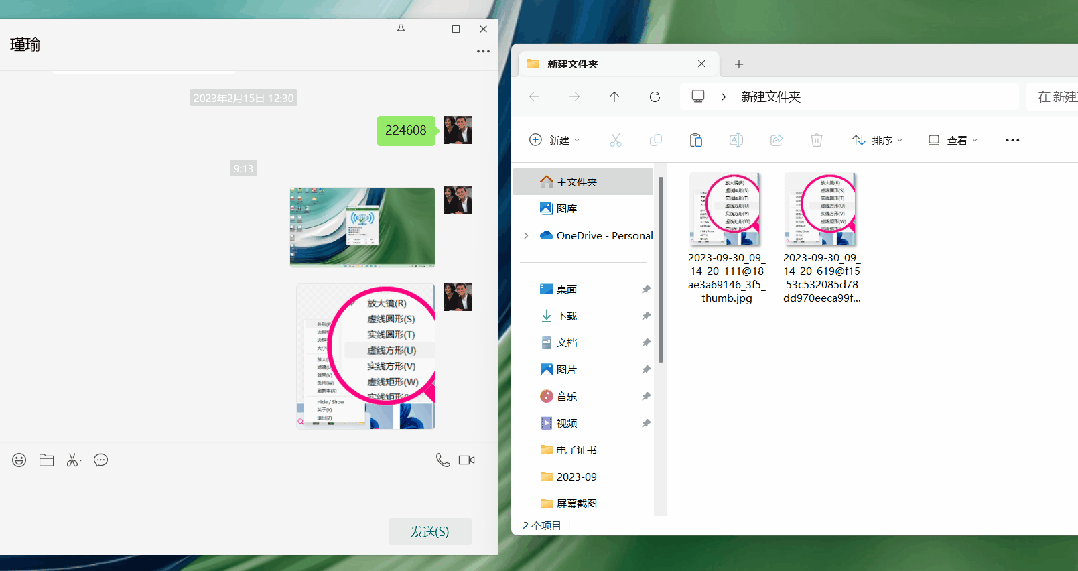This screenshot has width=1078, height=571.
Task: Unpin 桌面 using its pin icon
Action: click(646, 289)
